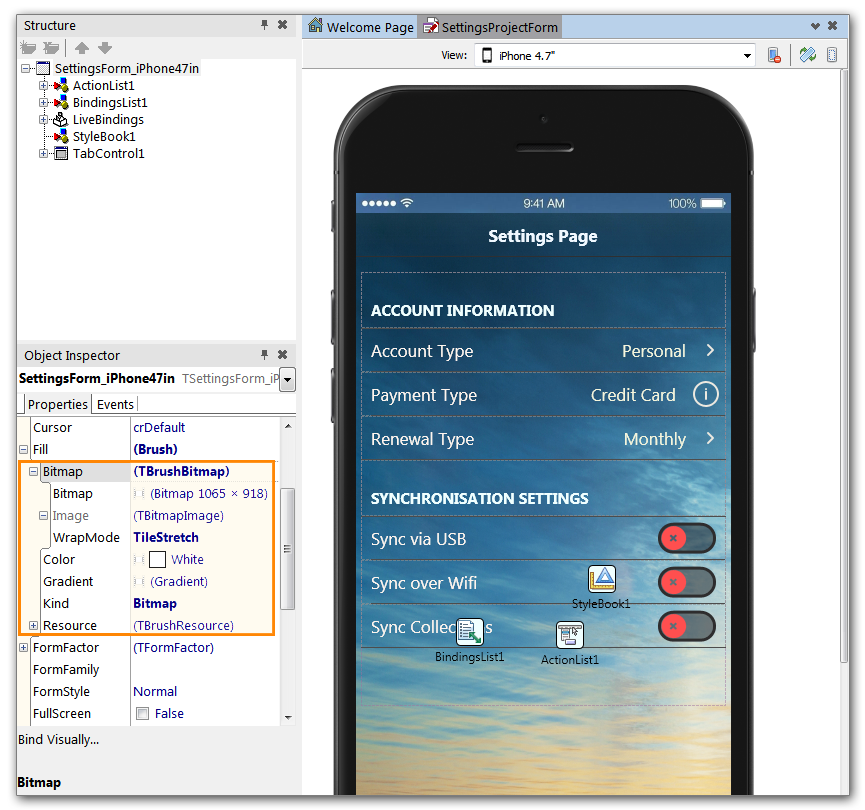The height and width of the screenshot is (810, 865).
Task: Collapse the Fill property group
Action: coord(22,450)
